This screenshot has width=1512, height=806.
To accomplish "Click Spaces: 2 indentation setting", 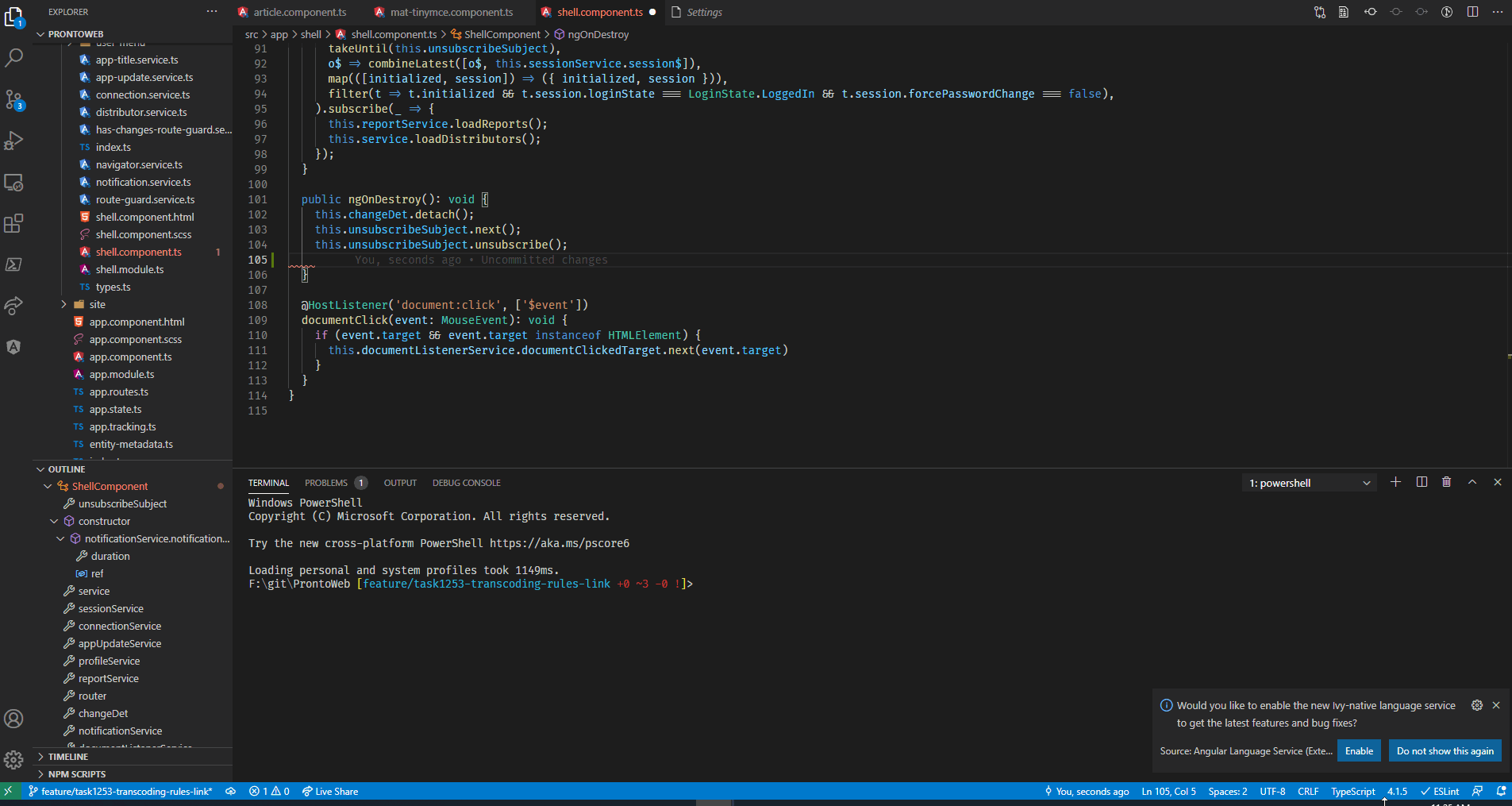I will pos(1227,792).
